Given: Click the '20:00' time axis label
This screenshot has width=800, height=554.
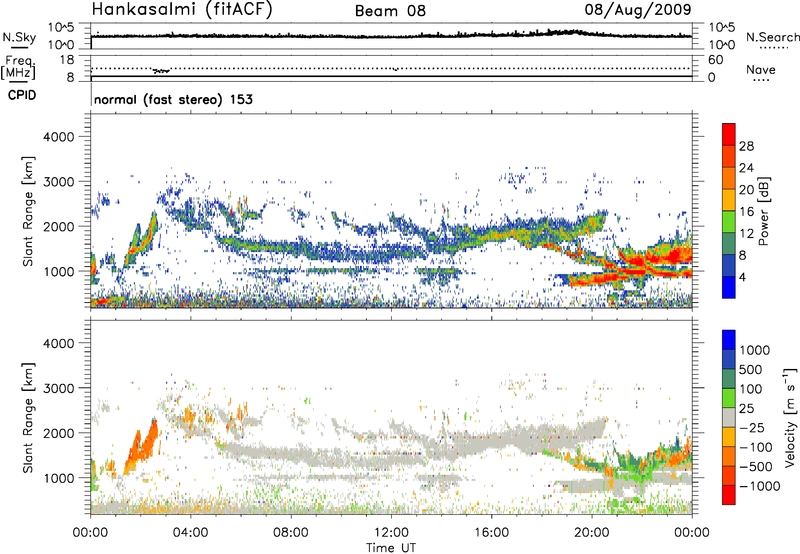Looking at the screenshot, I should click(x=592, y=533).
